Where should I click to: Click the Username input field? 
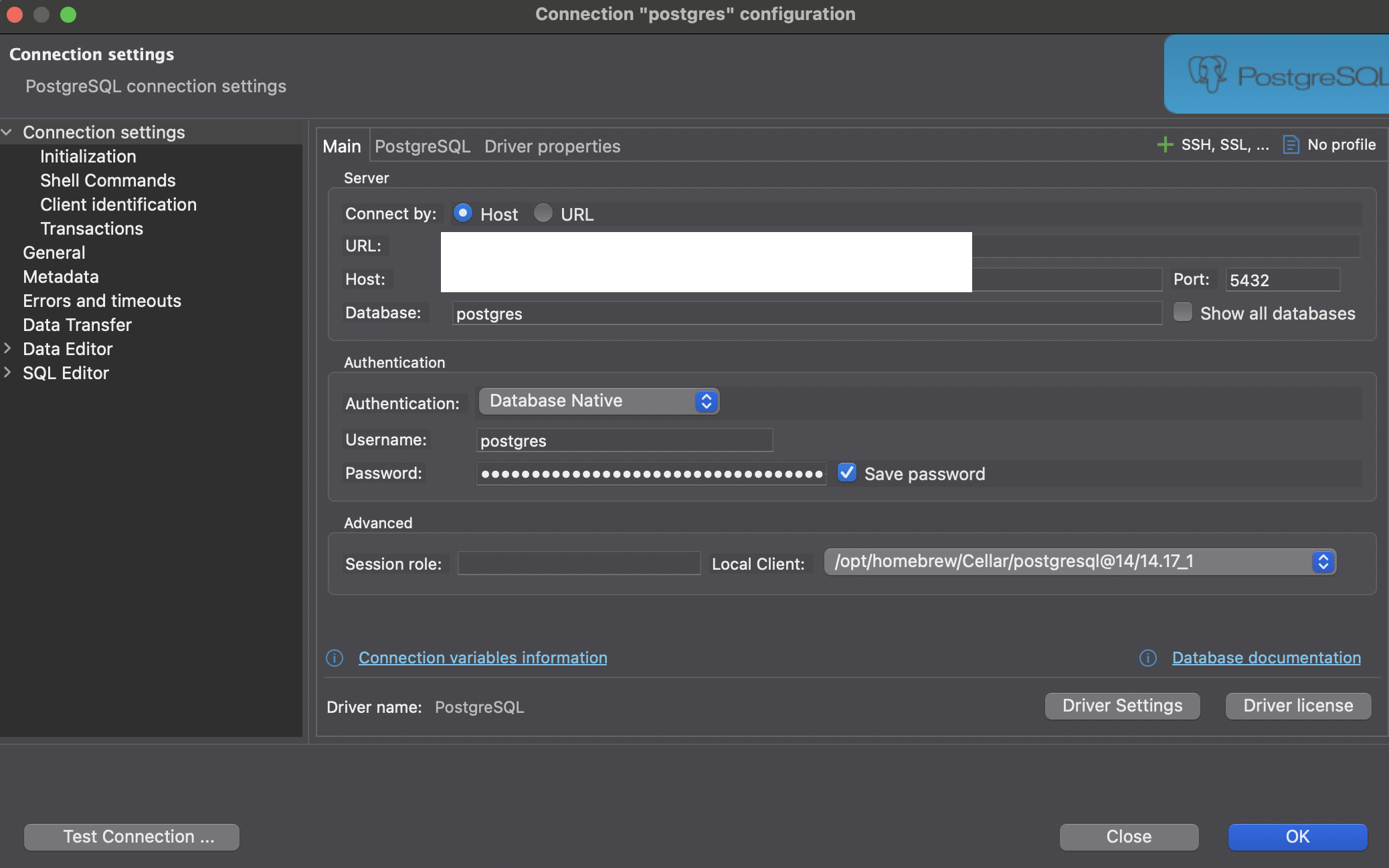pyautogui.click(x=624, y=440)
